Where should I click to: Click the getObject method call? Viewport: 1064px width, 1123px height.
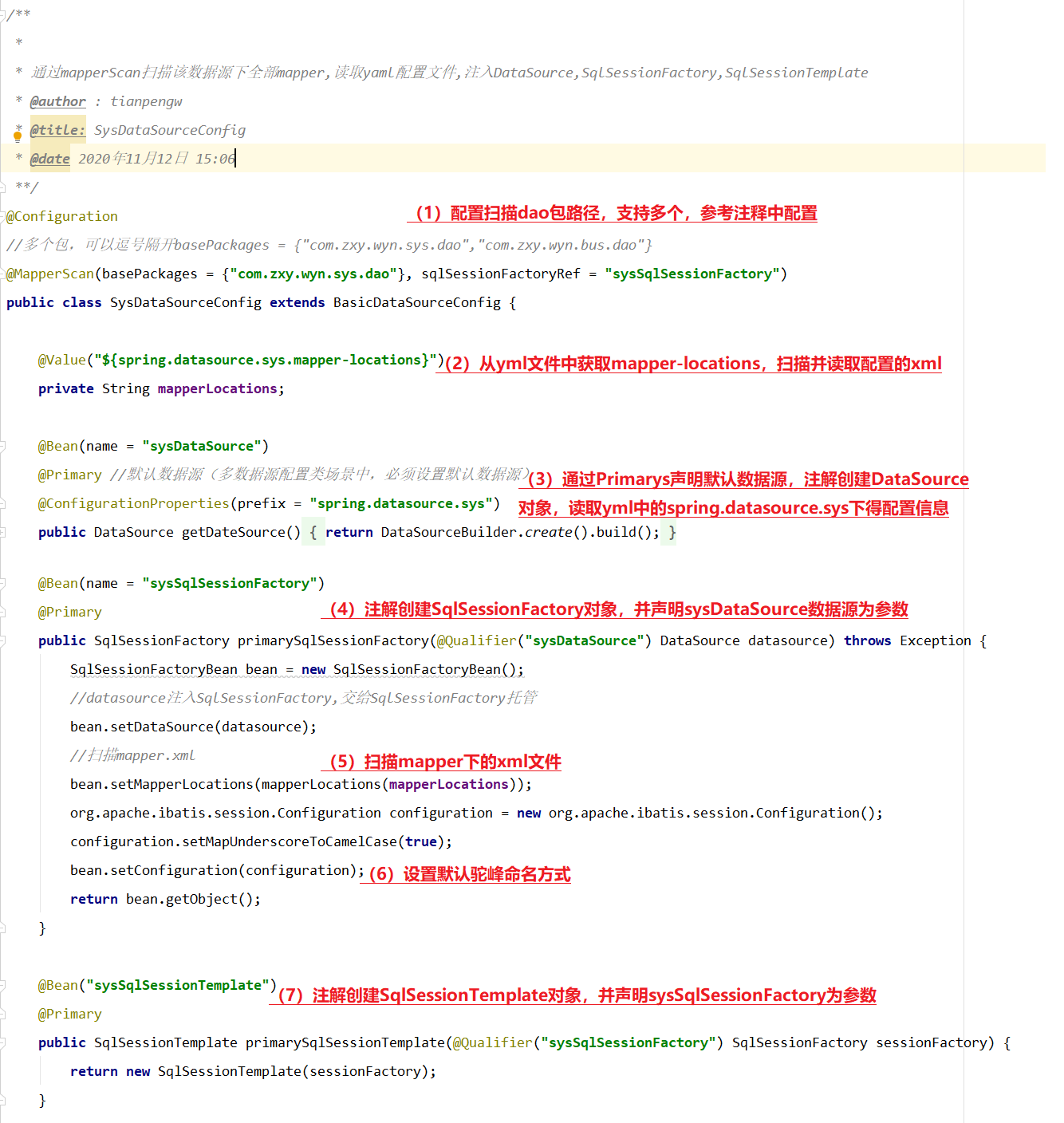202,899
